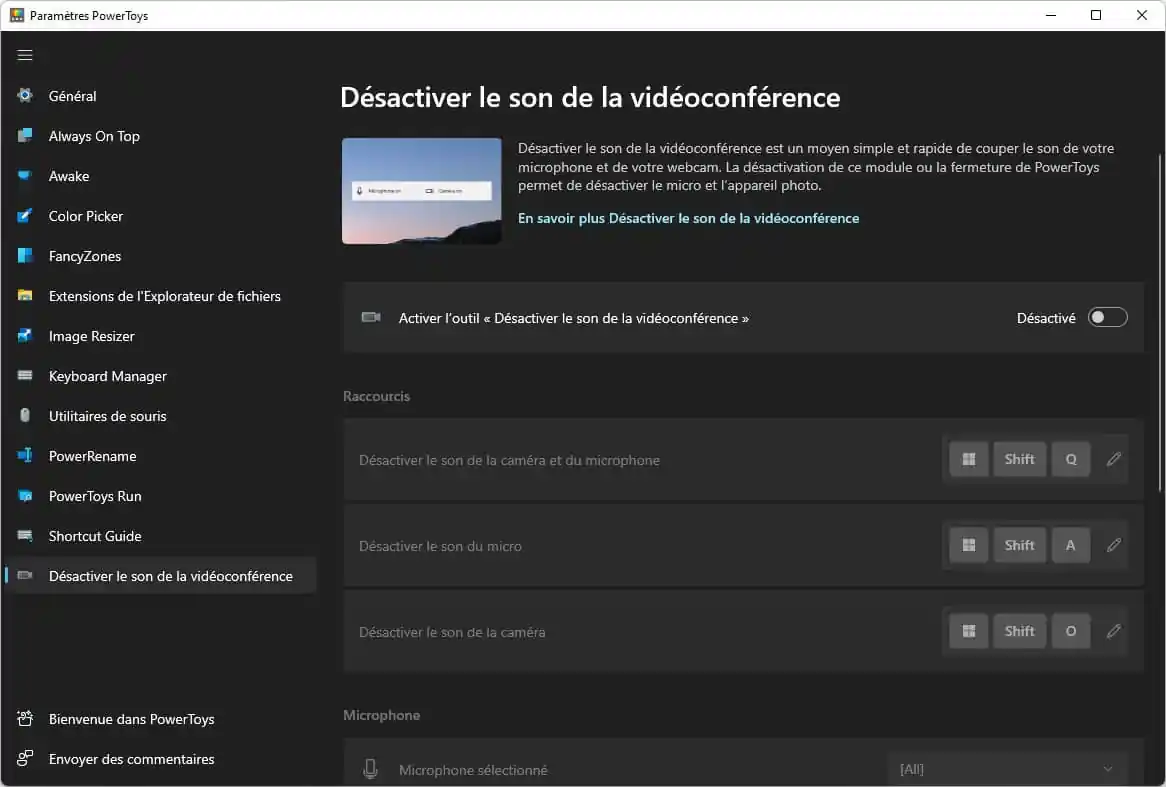Select the 'Désactiver le son du micro' row
The width and height of the screenshot is (1166, 787).
coord(743,545)
